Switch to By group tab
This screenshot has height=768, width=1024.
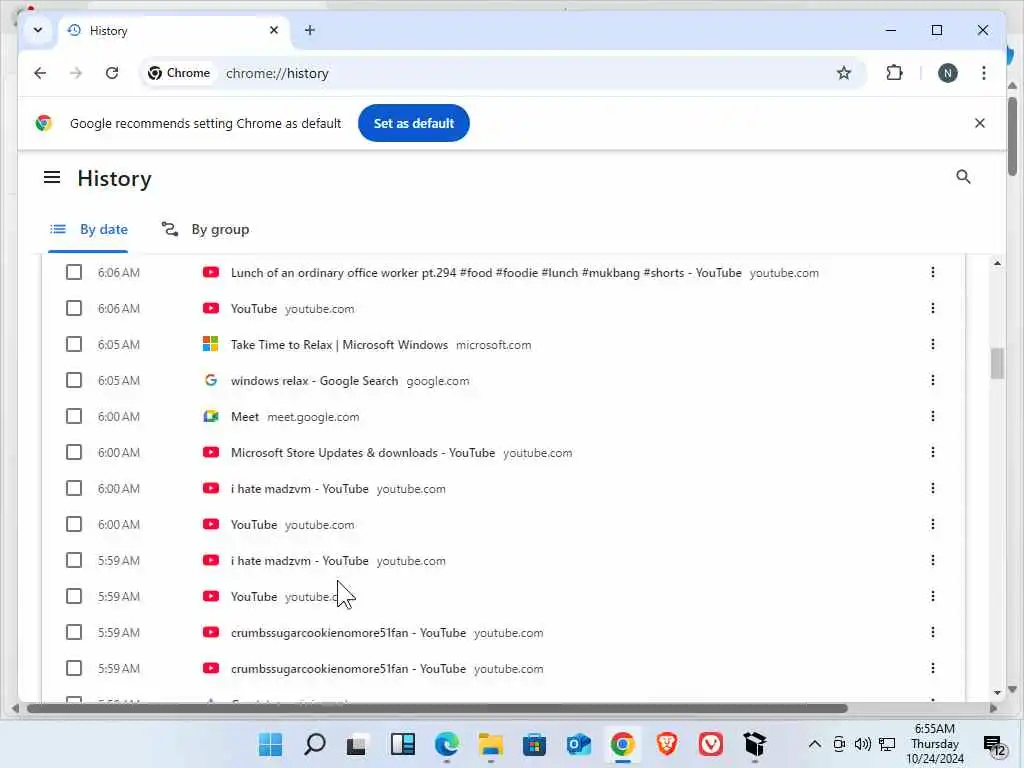pyautogui.click(x=206, y=229)
